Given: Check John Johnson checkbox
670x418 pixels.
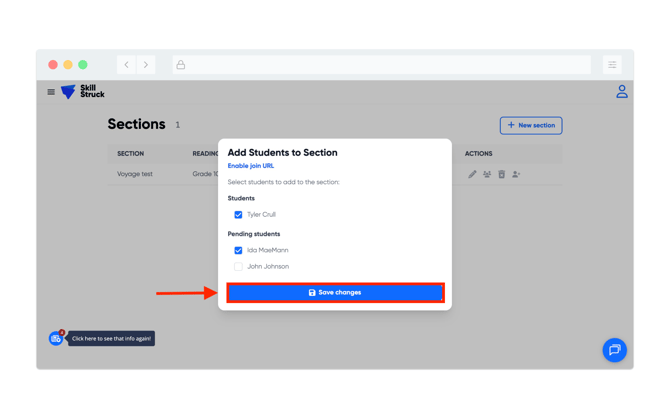Looking at the screenshot, I should 238,267.
